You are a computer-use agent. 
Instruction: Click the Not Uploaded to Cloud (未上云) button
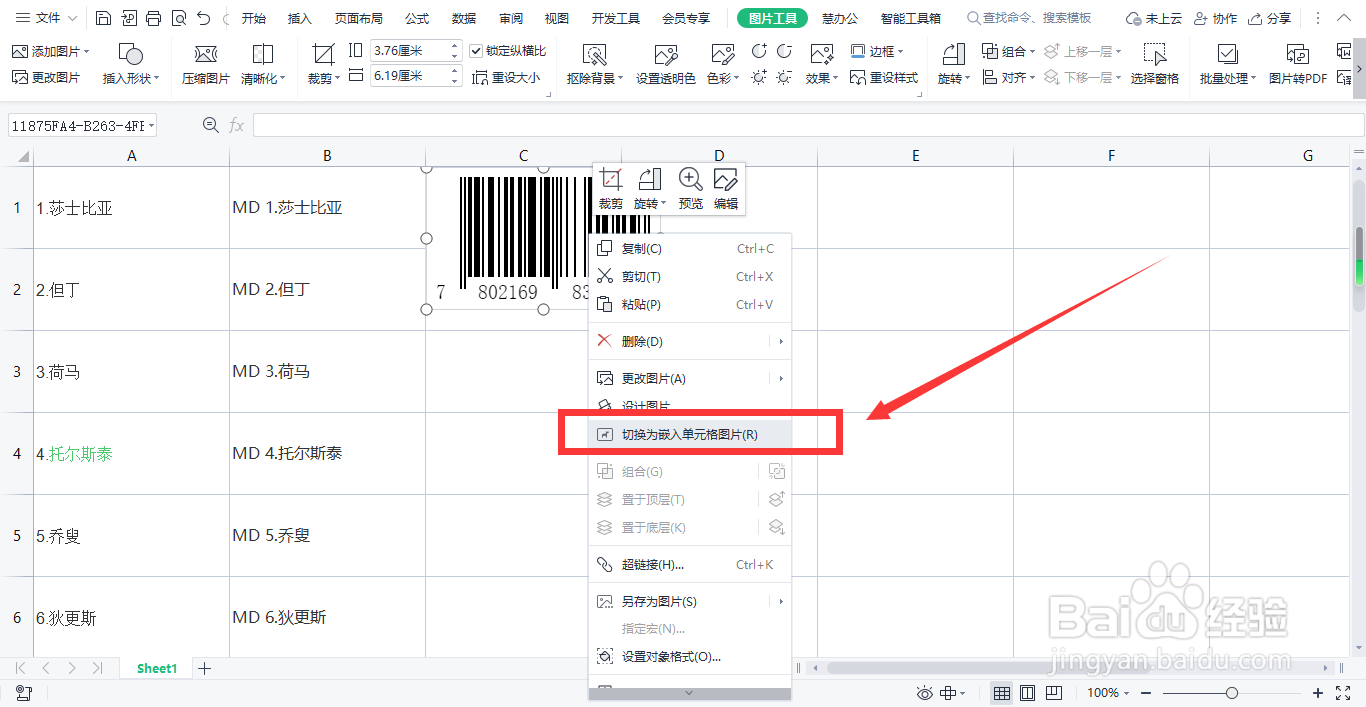click(x=1154, y=18)
